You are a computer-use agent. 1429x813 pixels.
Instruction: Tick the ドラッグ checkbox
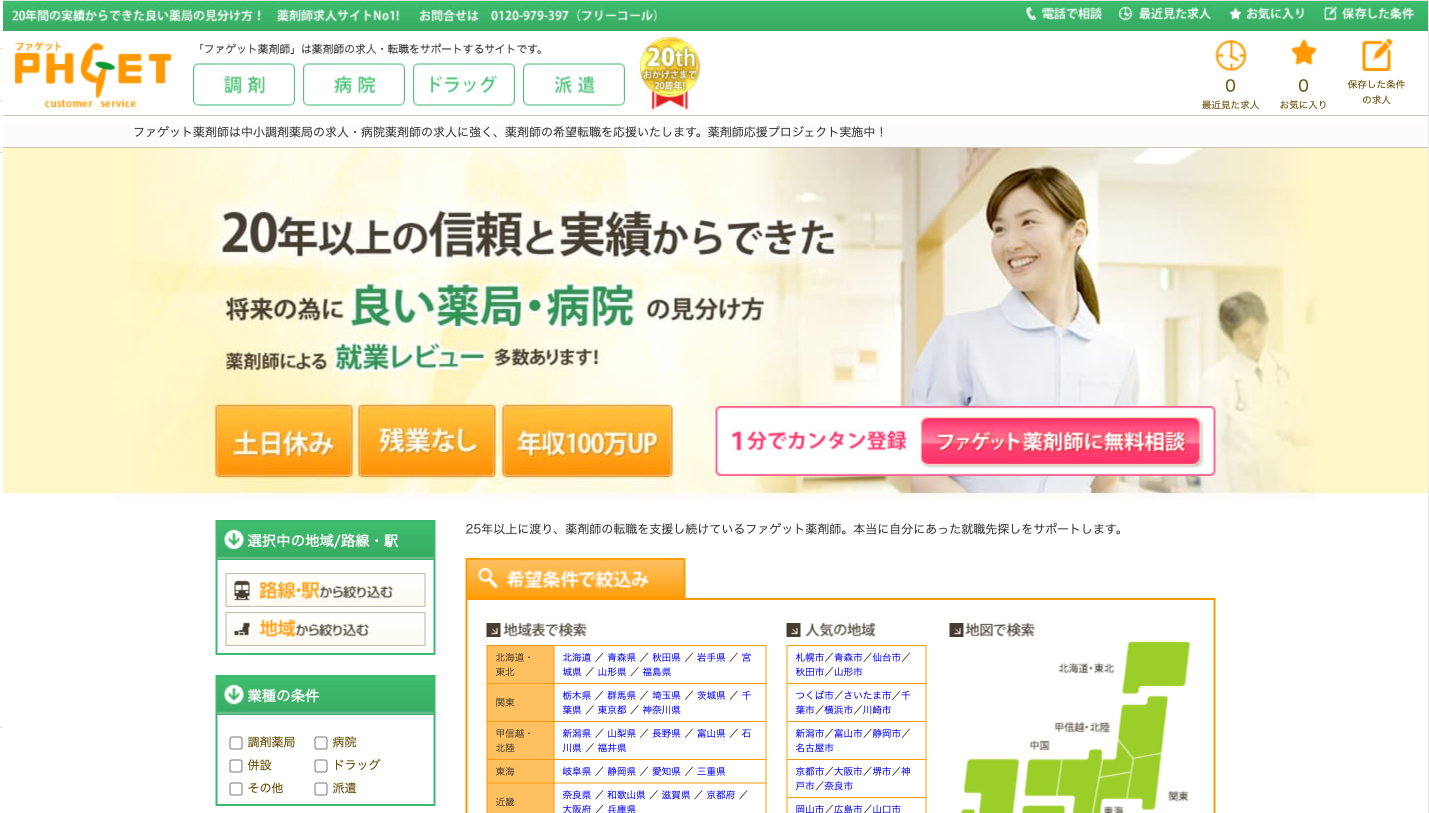(x=321, y=766)
